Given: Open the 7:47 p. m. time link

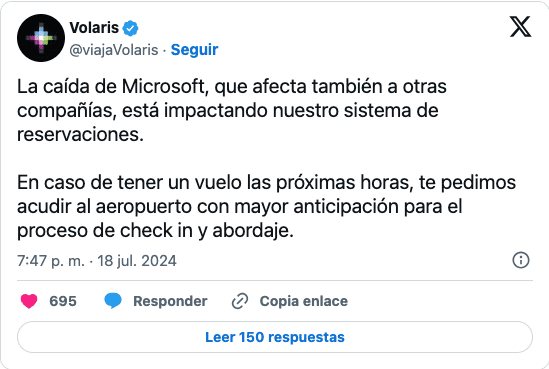Looking at the screenshot, I should (x=51, y=261).
